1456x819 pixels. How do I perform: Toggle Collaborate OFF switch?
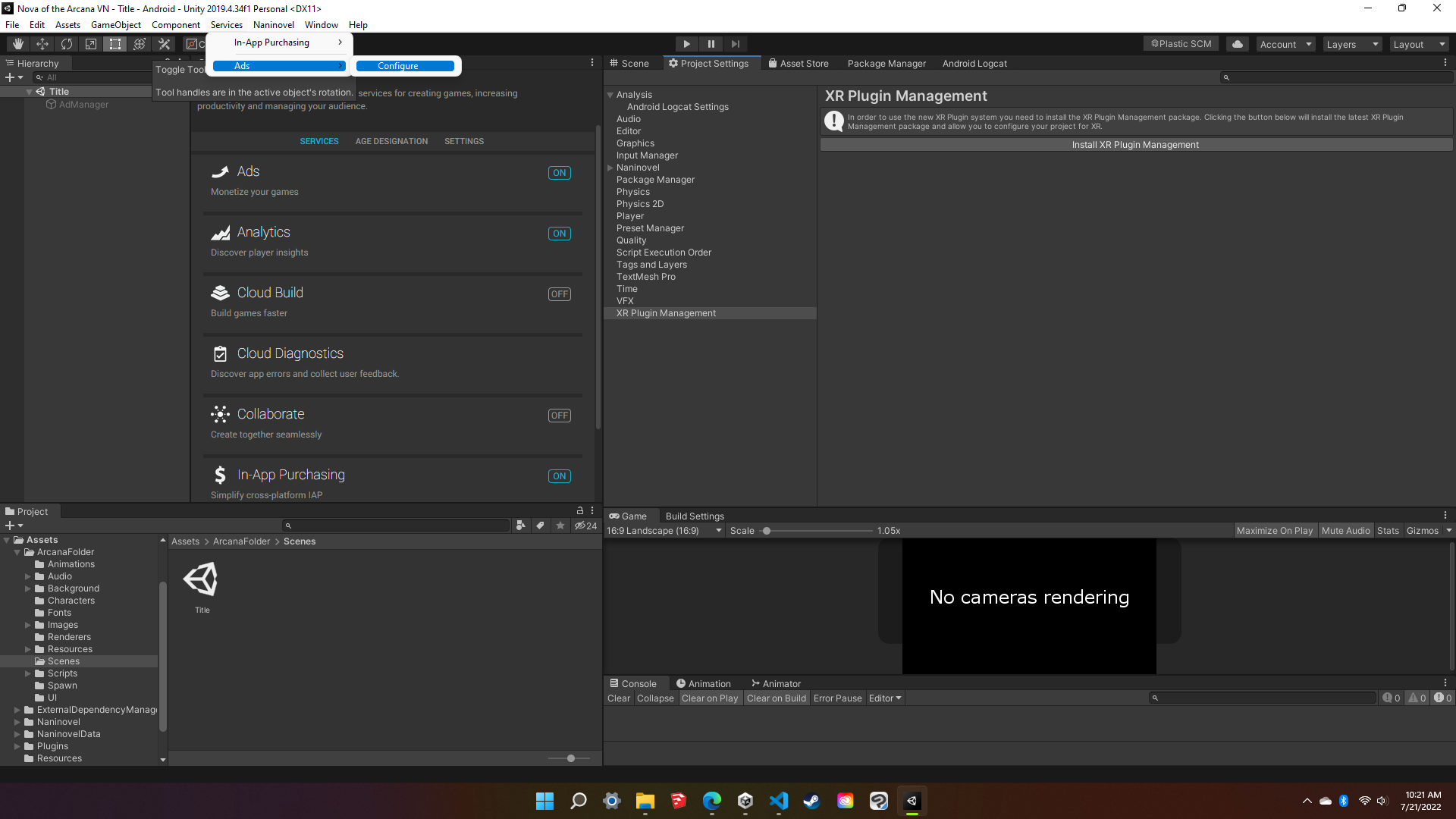click(559, 416)
